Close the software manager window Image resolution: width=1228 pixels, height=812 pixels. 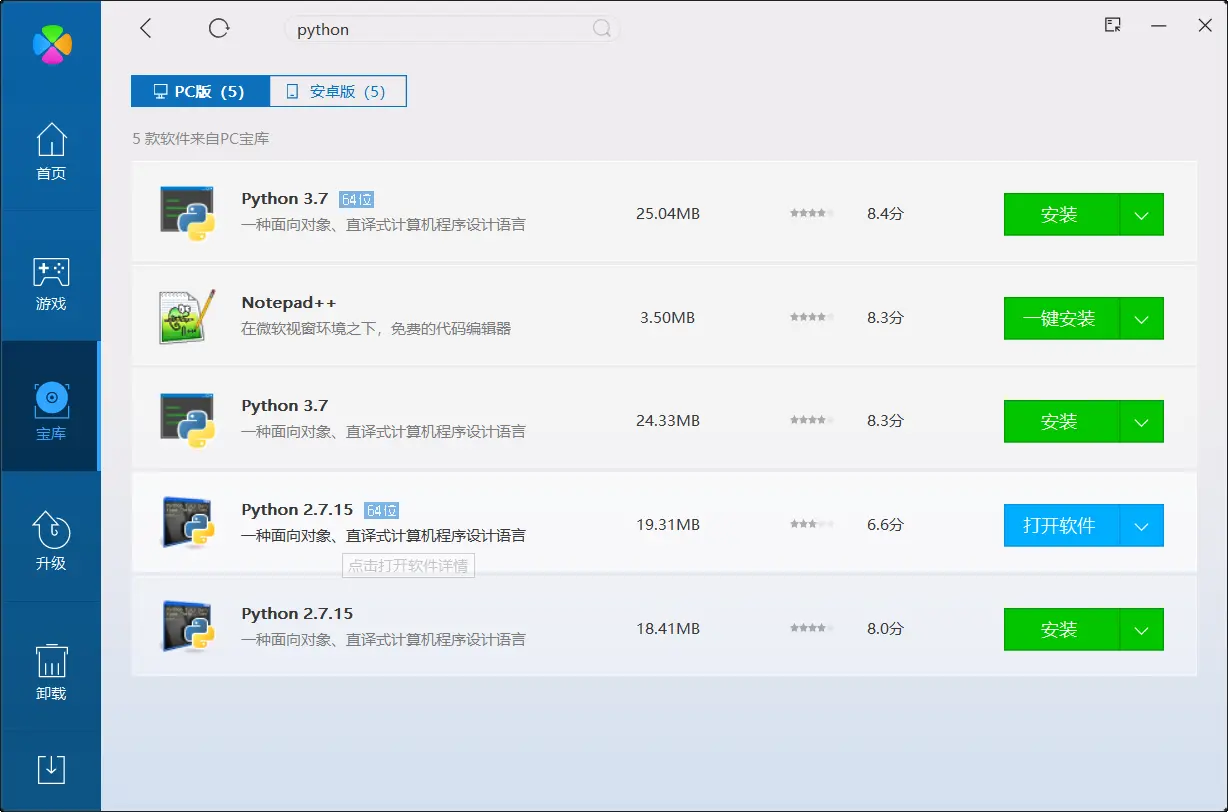click(1205, 25)
